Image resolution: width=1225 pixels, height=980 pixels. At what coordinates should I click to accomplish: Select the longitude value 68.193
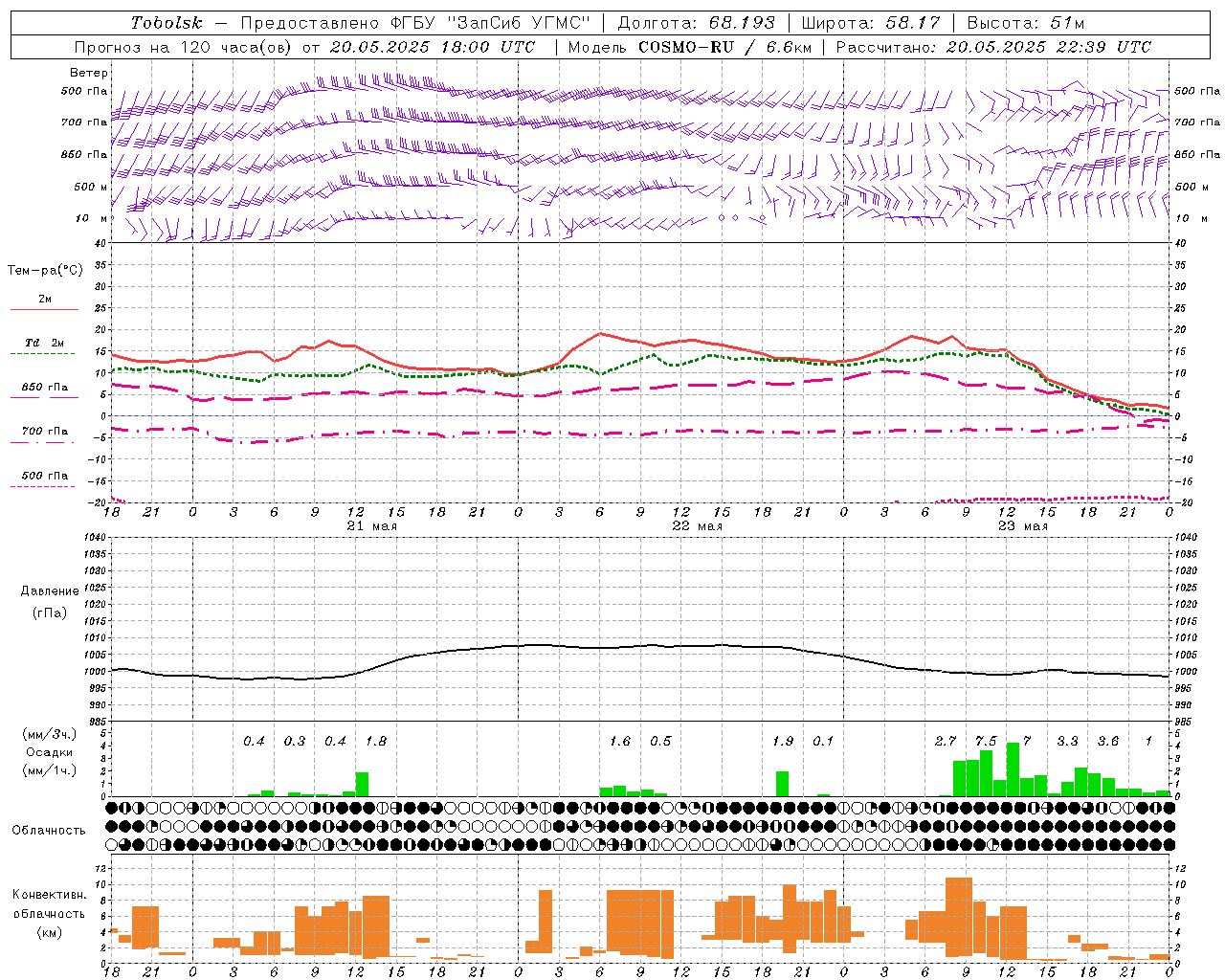742,23
